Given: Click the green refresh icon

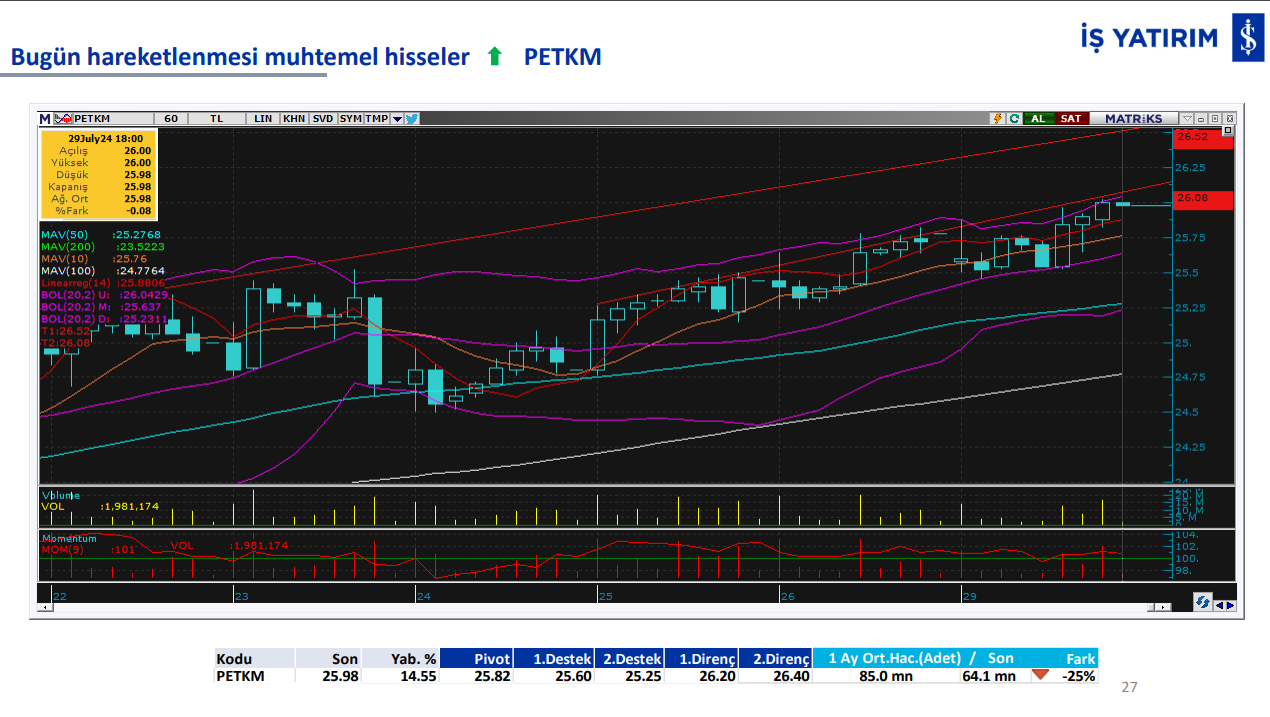Looking at the screenshot, I should coord(1013,118).
